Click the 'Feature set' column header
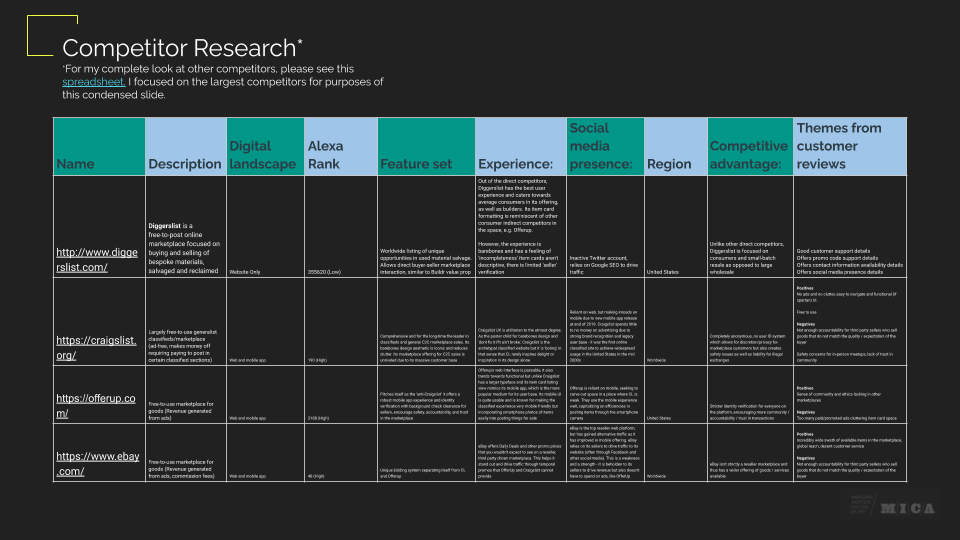This screenshot has height=540, width=960. pos(426,147)
